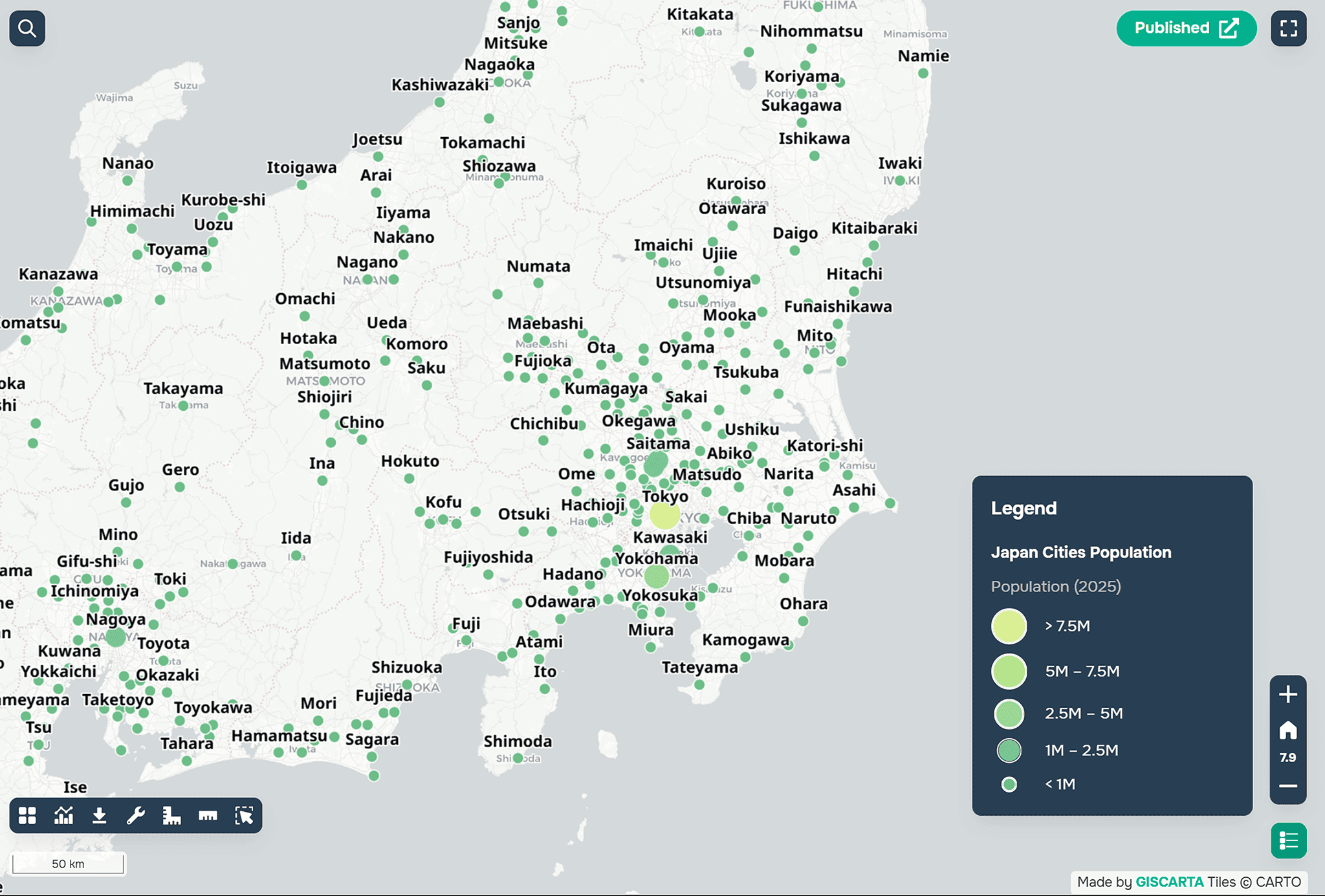This screenshot has width=1325, height=896.
Task: Click the Yokohama city marker
Action: (656, 576)
